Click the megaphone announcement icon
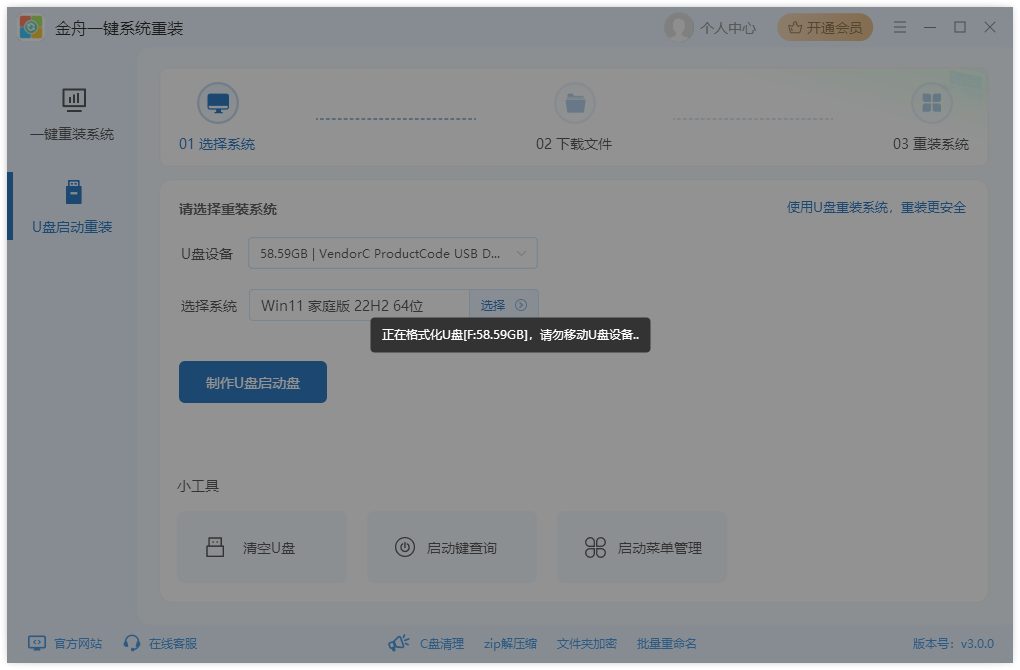1020x670 pixels. click(x=399, y=643)
